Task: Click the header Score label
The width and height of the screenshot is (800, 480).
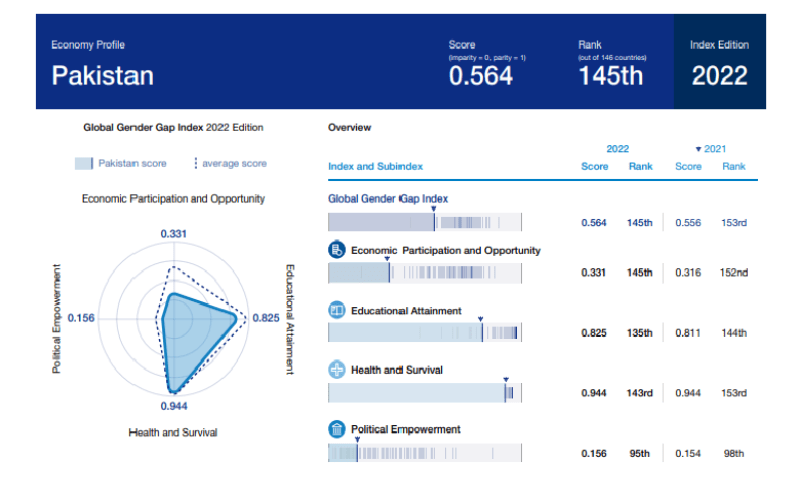Action: point(462,45)
